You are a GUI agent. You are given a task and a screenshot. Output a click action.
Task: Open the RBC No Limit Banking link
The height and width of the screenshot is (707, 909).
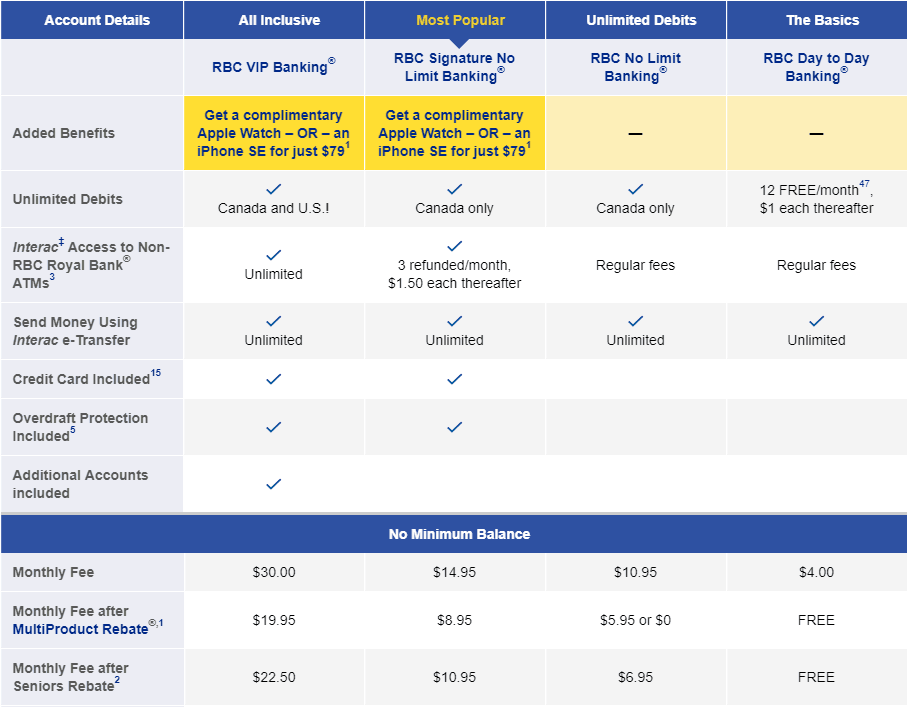[x=635, y=67]
